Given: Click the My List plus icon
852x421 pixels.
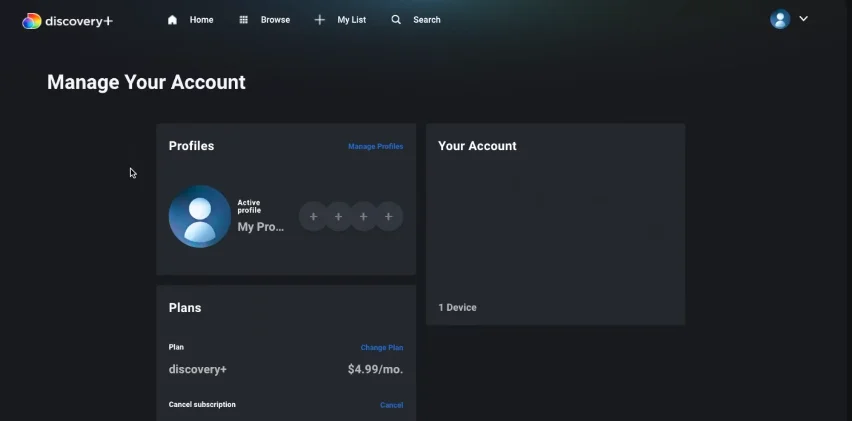Looking at the screenshot, I should 320,20.
